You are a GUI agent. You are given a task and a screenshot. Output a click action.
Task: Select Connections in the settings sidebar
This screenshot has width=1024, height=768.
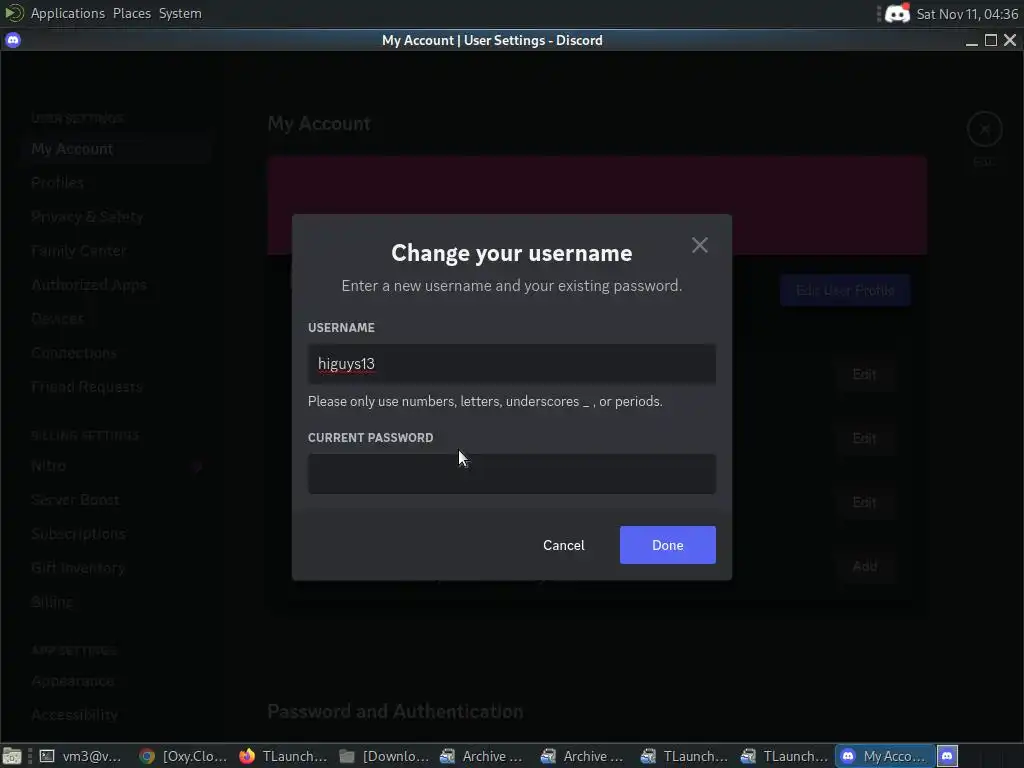(x=114, y=353)
